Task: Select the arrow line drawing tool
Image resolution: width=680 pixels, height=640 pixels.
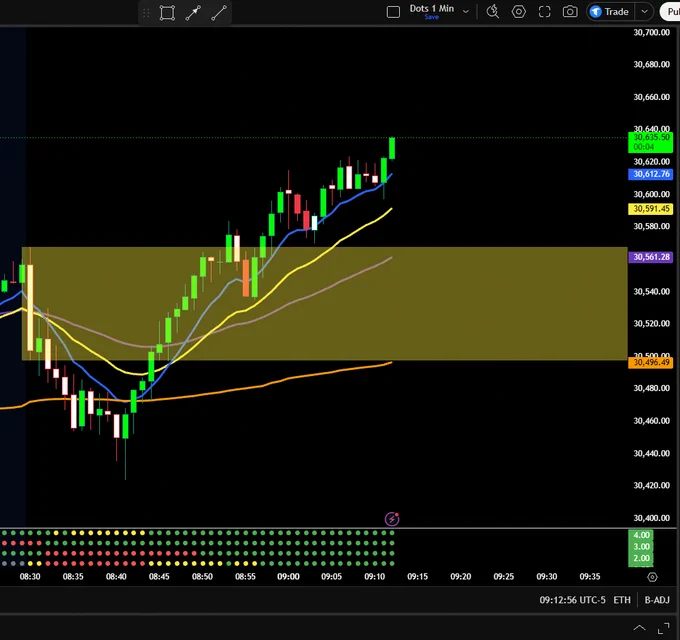Action: point(193,13)
